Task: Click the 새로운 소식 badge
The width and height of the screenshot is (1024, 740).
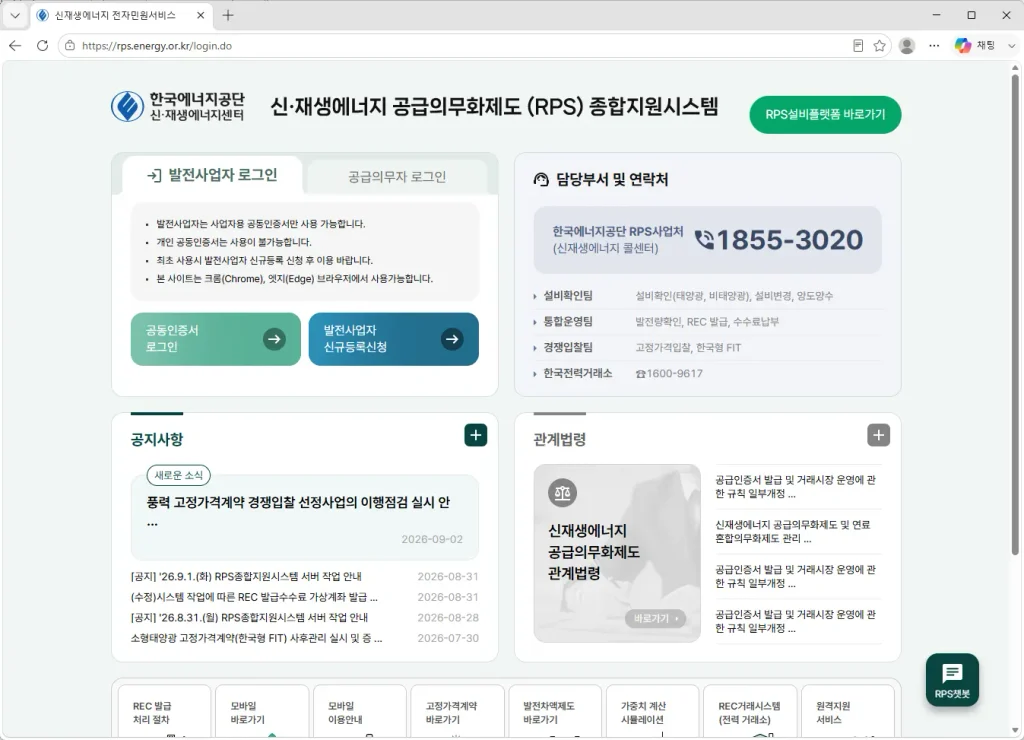Action: (178, 475)
